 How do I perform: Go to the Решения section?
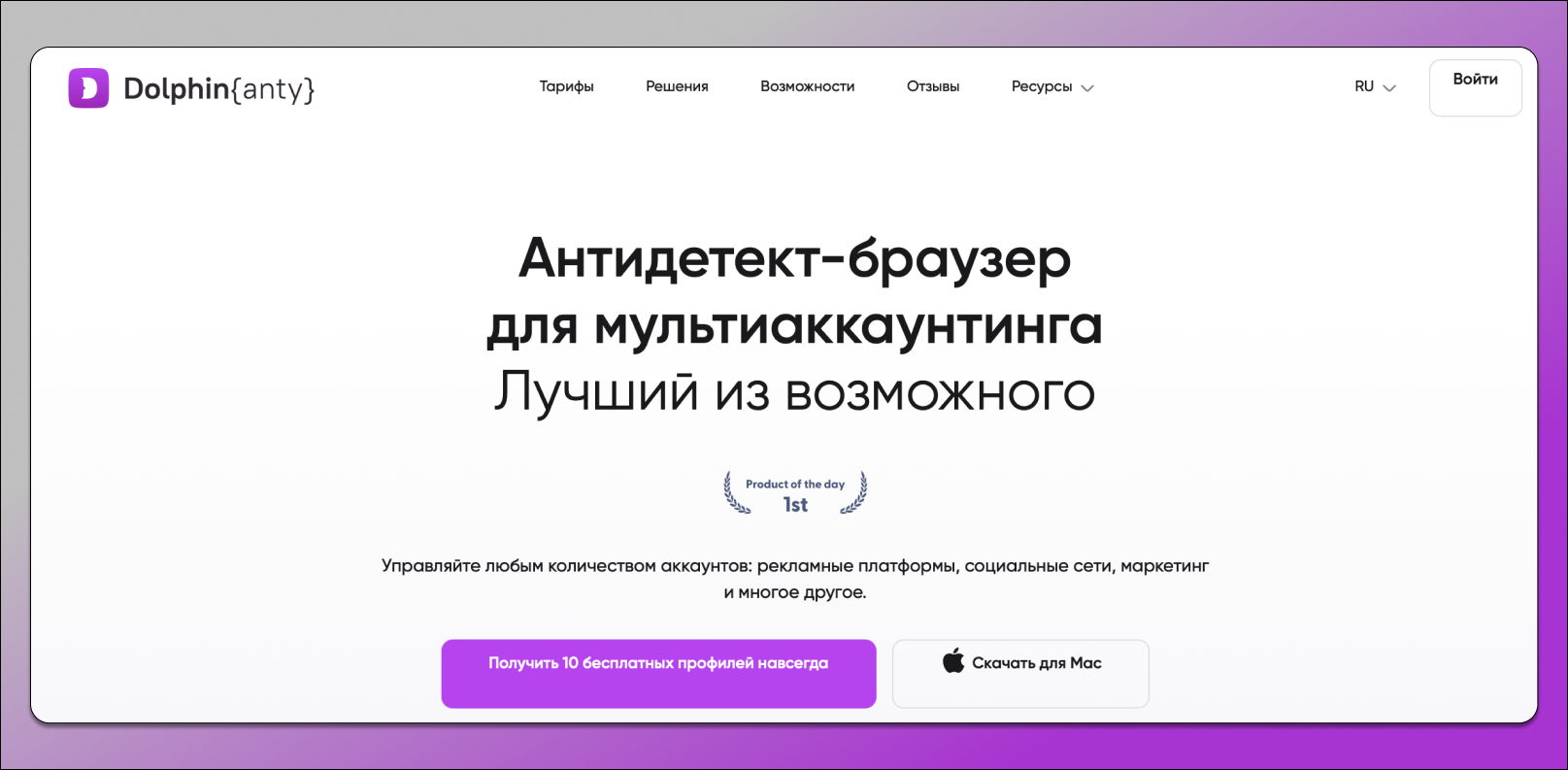[x=677, y=86]
